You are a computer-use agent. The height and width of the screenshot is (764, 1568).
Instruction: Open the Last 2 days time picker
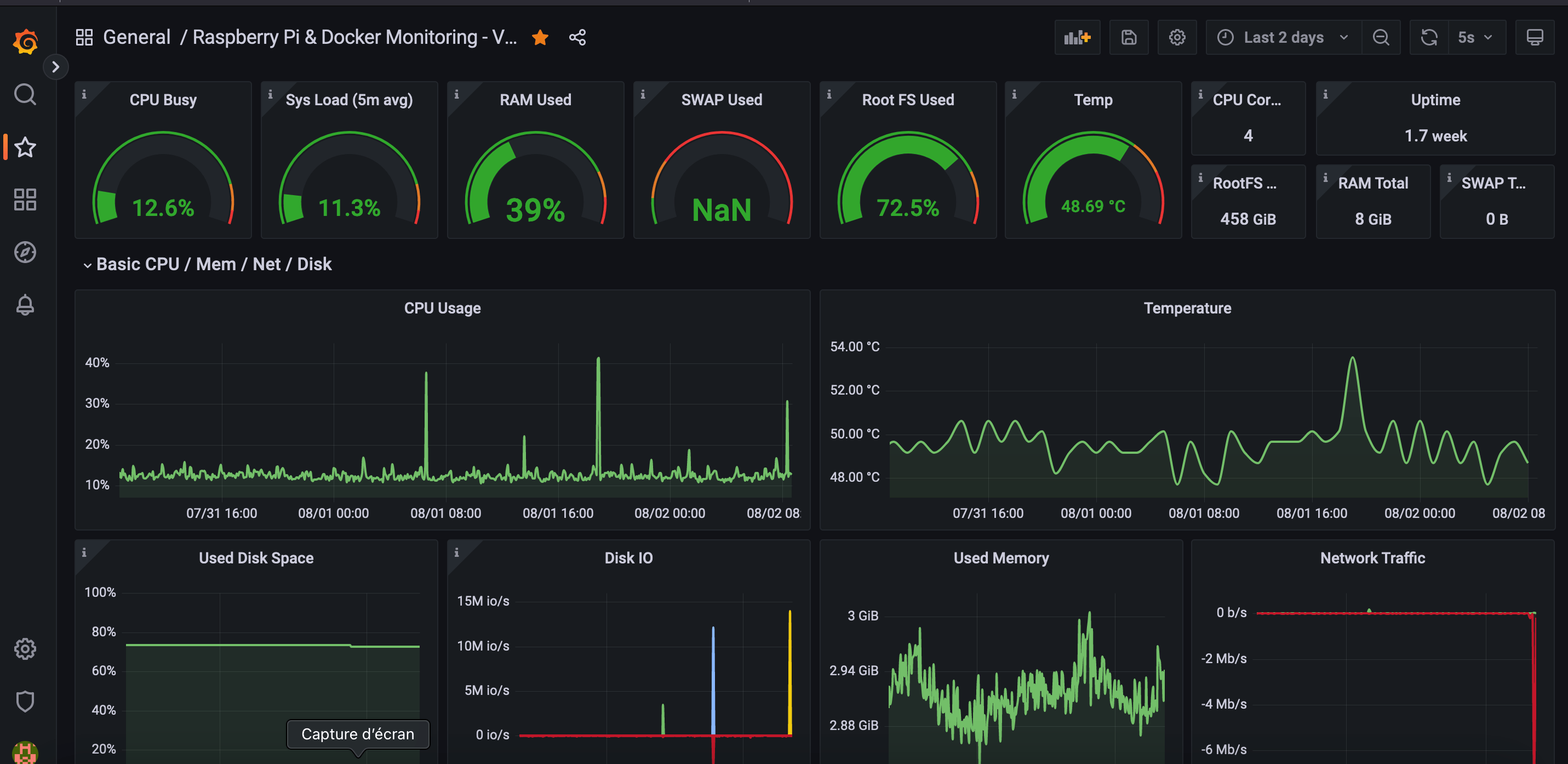click(1283, 38)
